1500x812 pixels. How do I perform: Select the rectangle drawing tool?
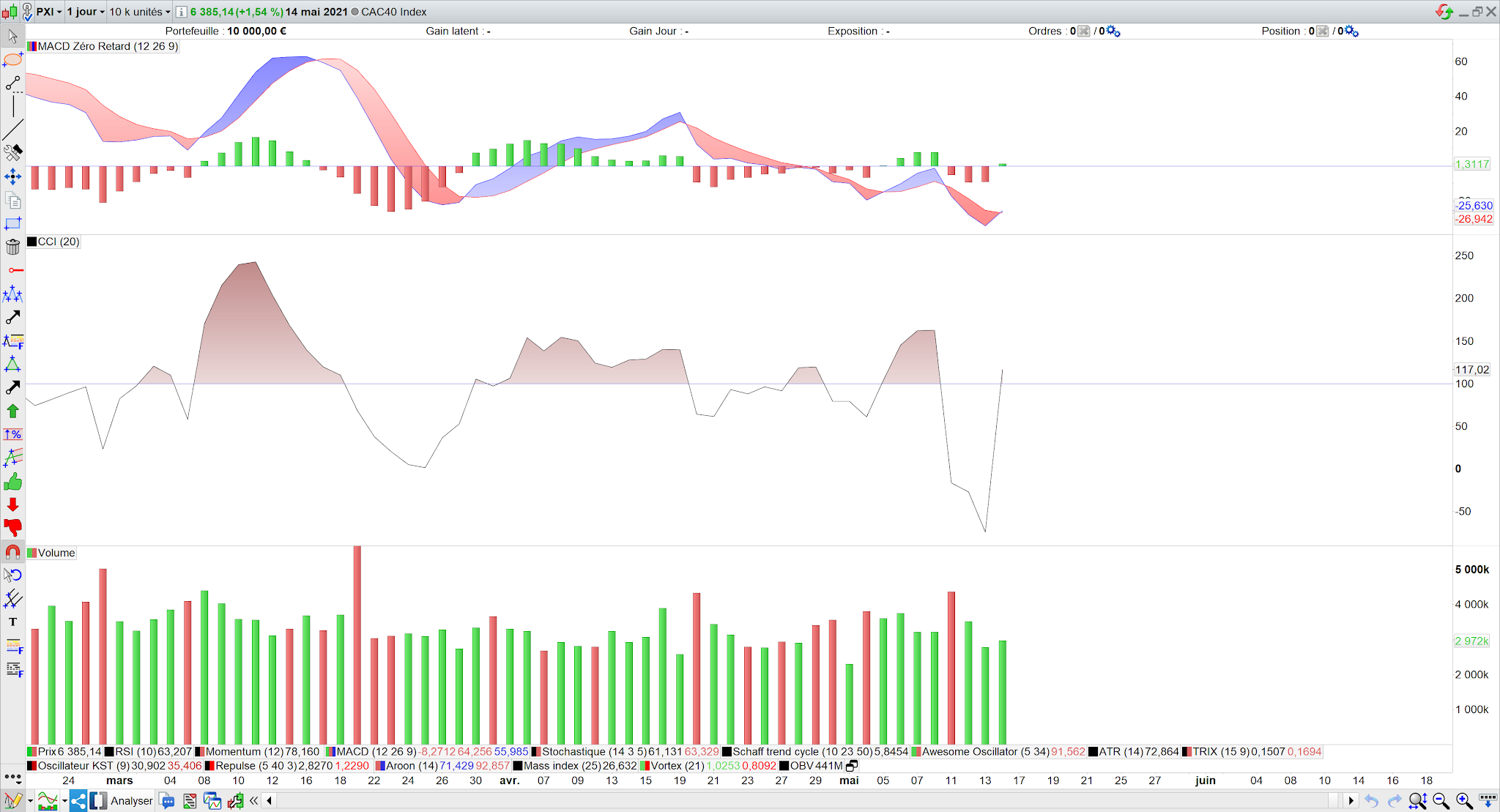[x=12, y=223]
